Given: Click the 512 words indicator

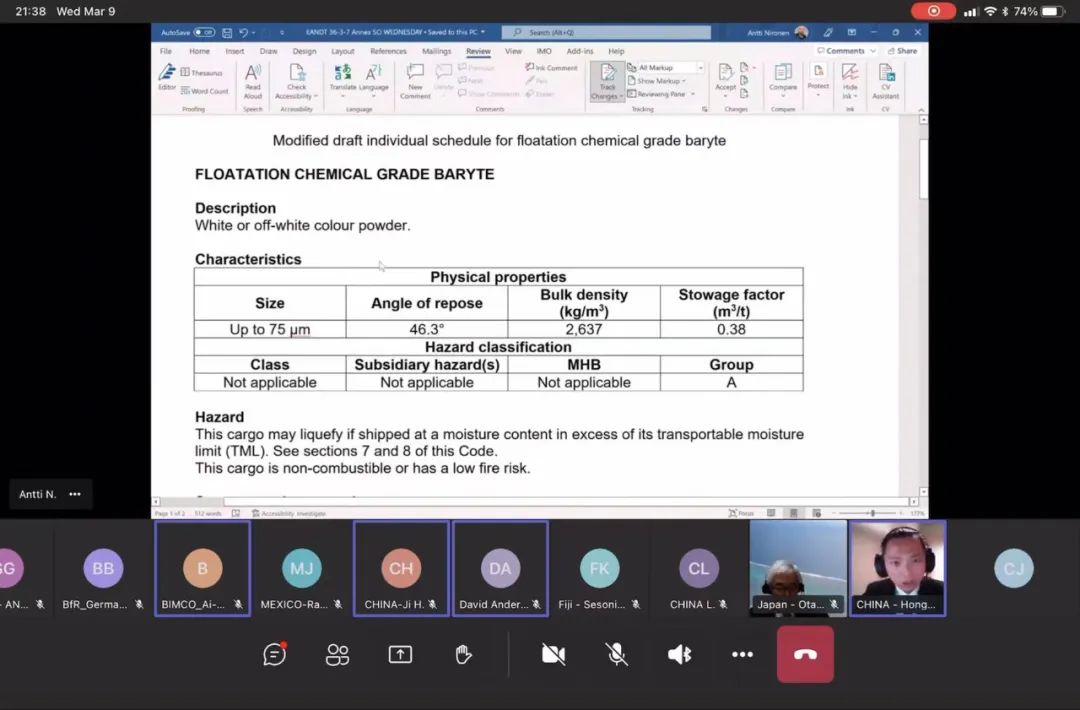Looking at the screenshot, I should 208,513.
